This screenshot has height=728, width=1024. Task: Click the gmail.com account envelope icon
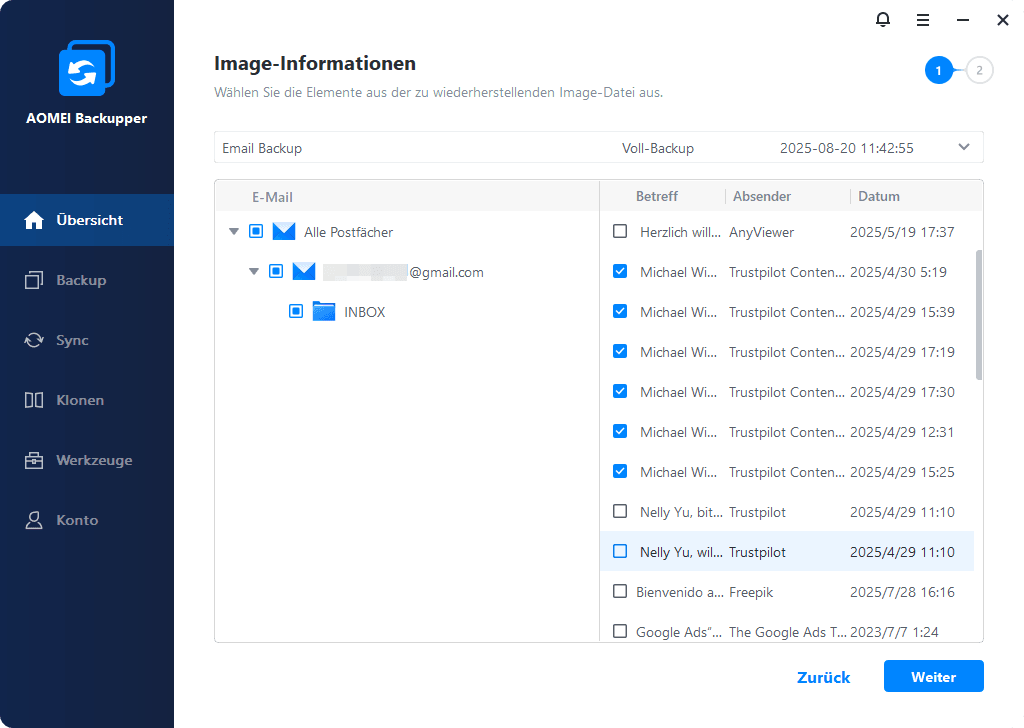click(304, 271)
